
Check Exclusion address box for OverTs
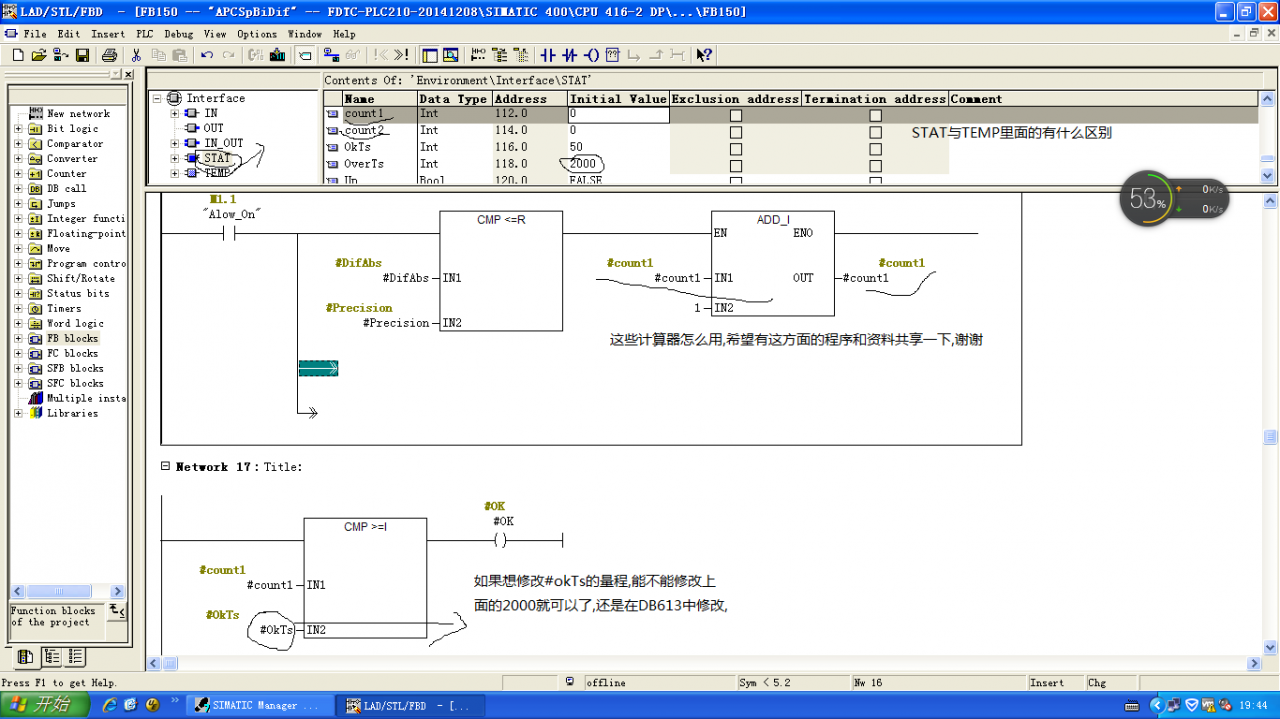point(736,166)
